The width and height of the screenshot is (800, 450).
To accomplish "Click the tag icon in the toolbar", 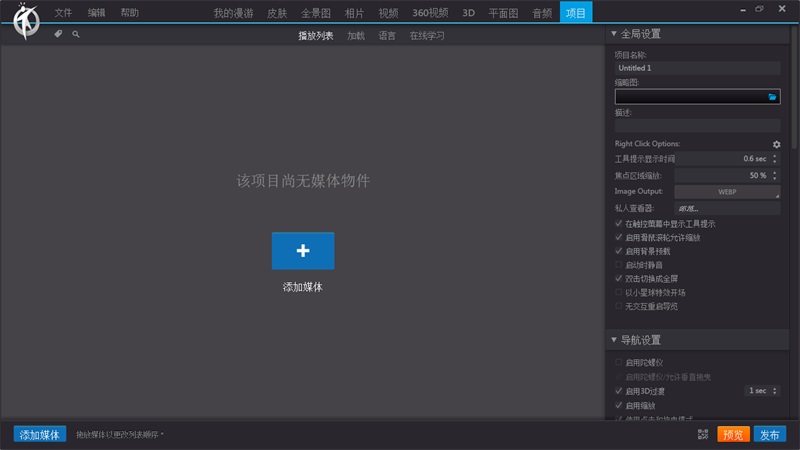I will (x=58, y=34).
